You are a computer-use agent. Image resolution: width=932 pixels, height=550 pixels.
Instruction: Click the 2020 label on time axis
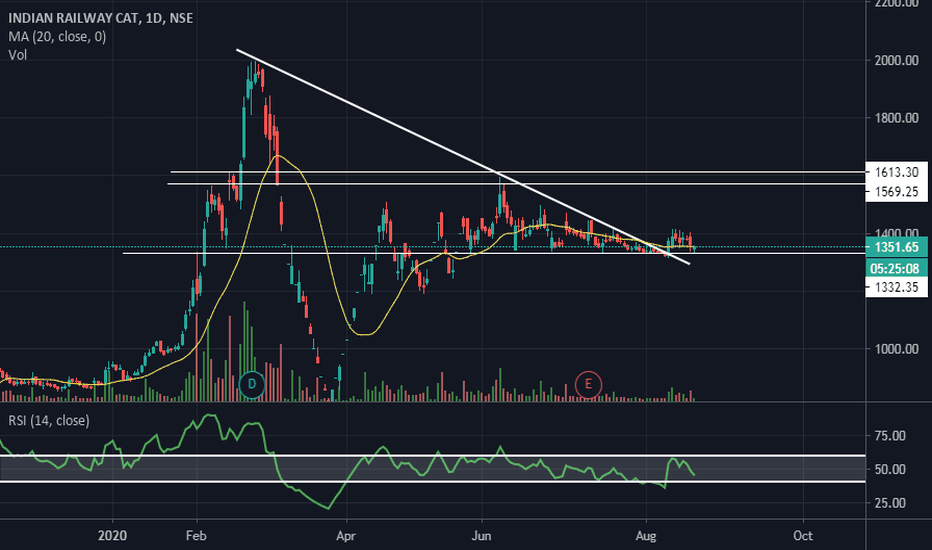tap(112, 536)
